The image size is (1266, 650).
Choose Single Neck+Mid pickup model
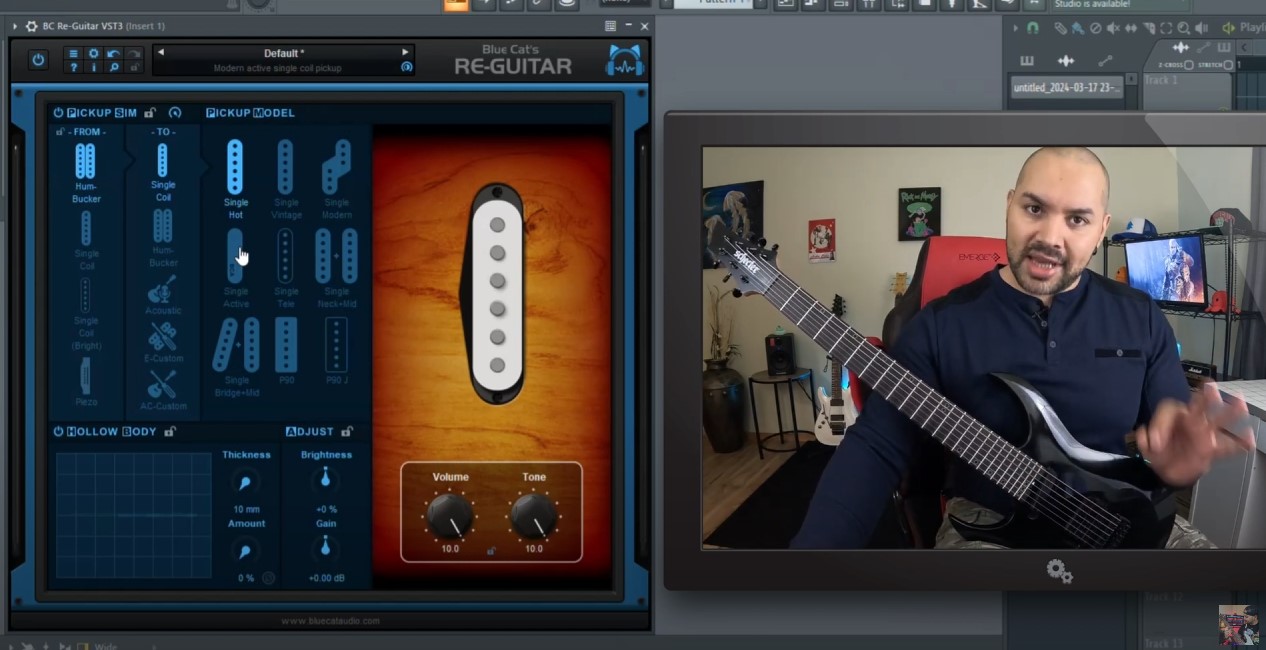coord(337,268)
